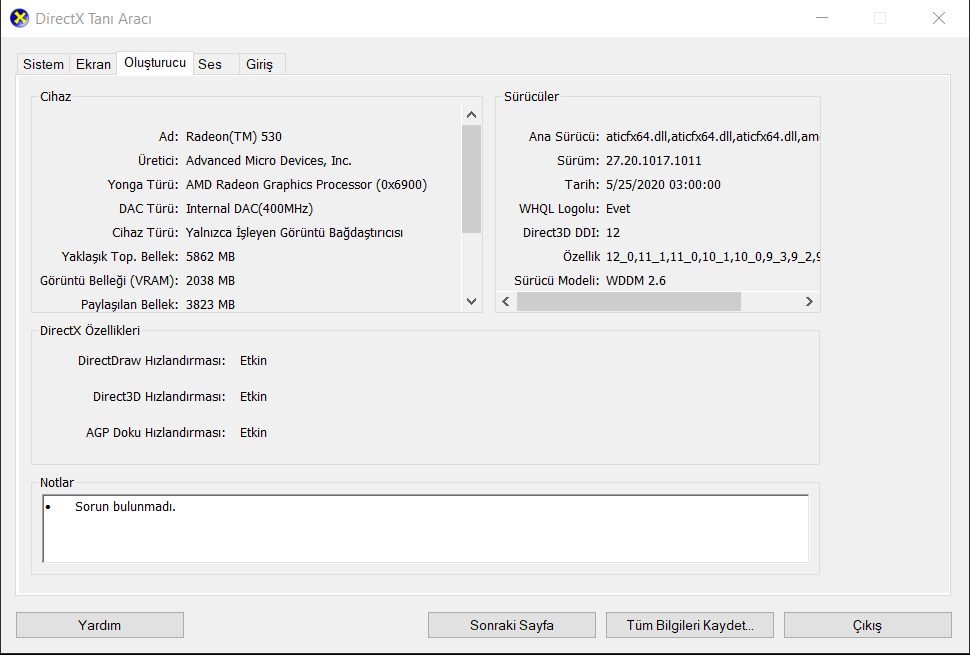Close the DirectX Tanı Aracı window
The width and height of the screenshot is (970, 655).
point(938,19)
